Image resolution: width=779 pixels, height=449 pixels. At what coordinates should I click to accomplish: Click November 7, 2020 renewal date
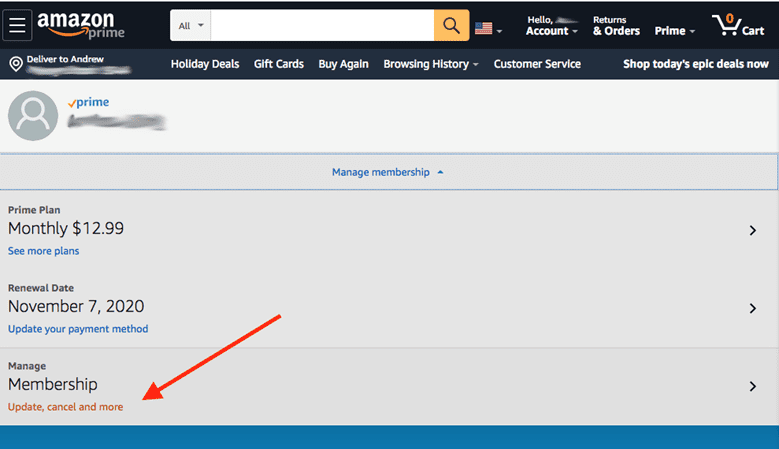[x=76, y=306]
